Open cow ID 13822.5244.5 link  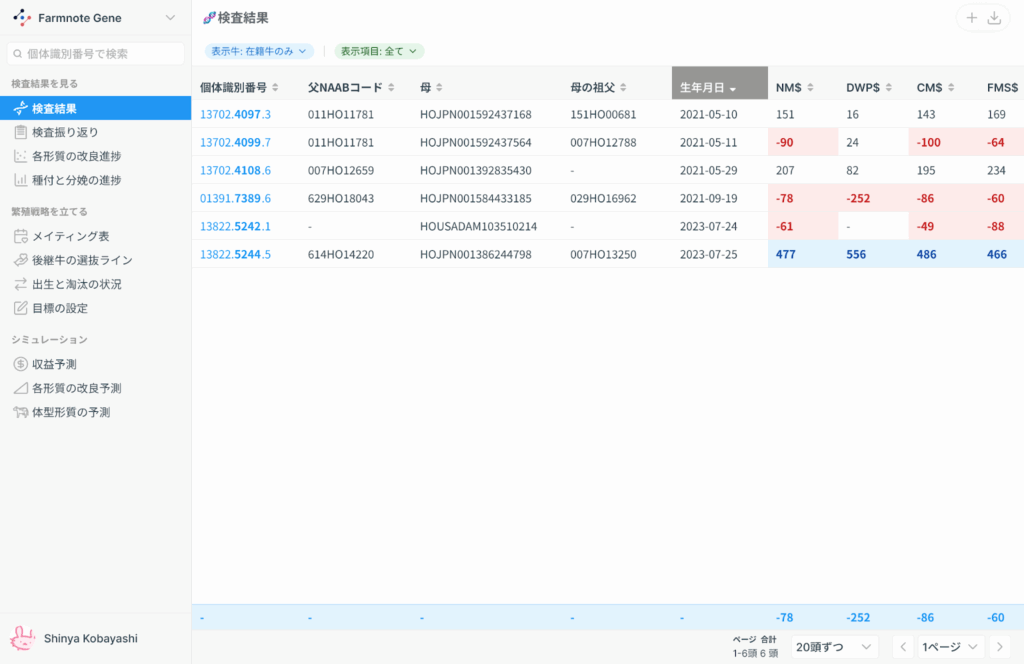(235, 254)
